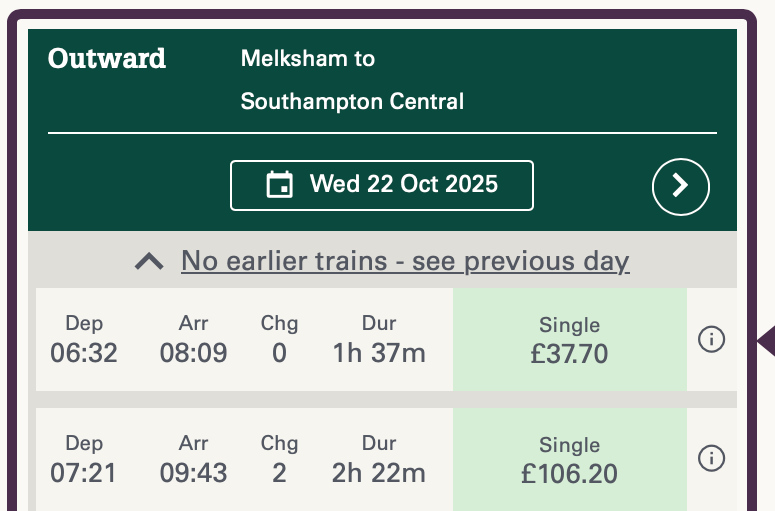Click the calendar icon in the date button

click(x=280, y=185)
